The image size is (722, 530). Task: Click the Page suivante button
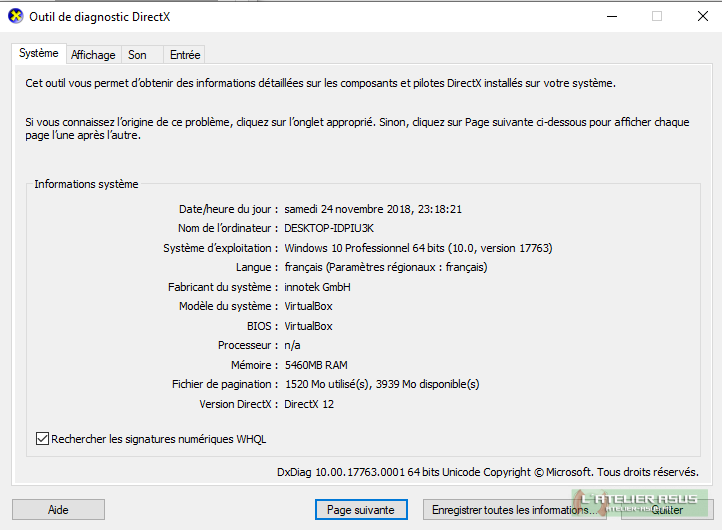[x=360, y=509]
